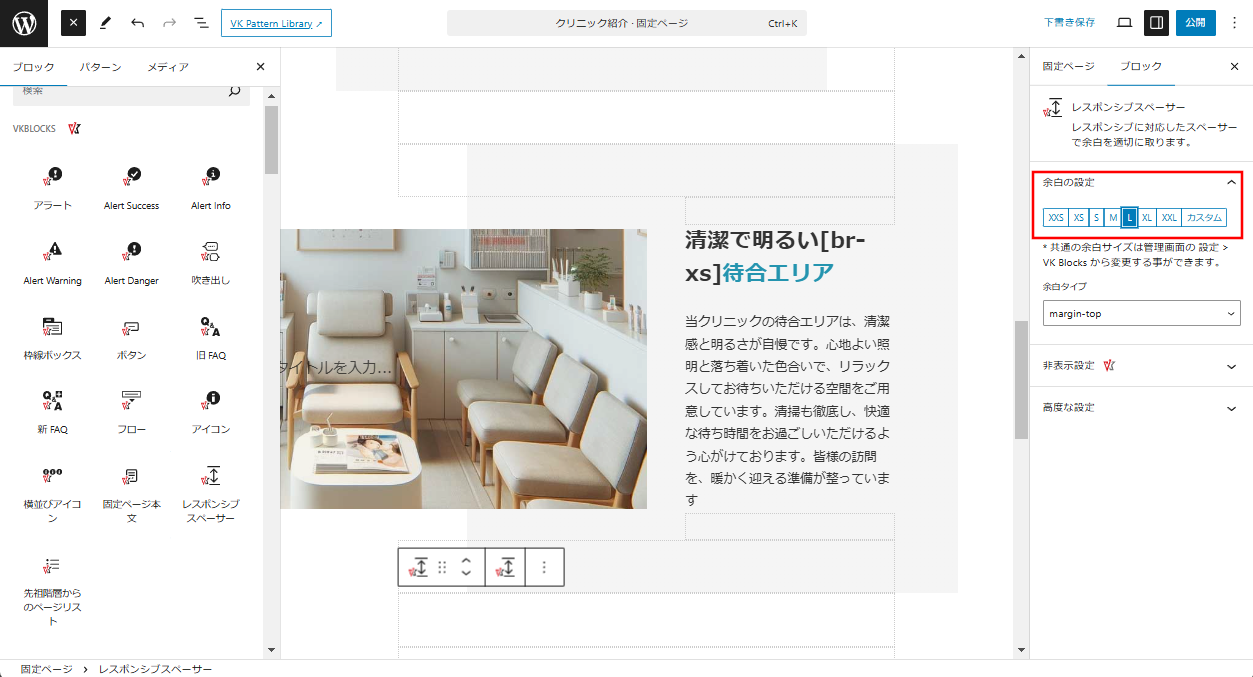The height and width of the screenshot is (677, 1253).
Task: Open the VK Pattern Library link
Action: pos(276,23)
